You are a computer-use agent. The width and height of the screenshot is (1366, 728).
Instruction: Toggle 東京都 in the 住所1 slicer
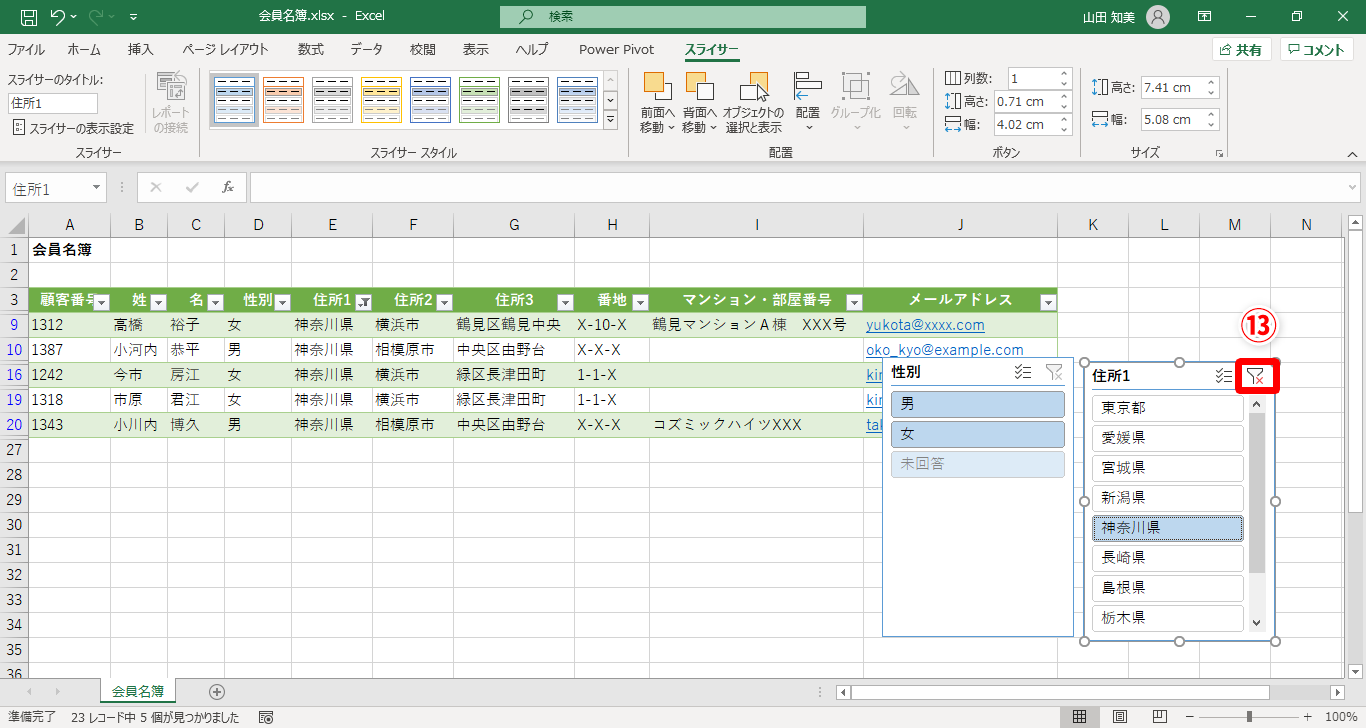[x=1168, y=408]
